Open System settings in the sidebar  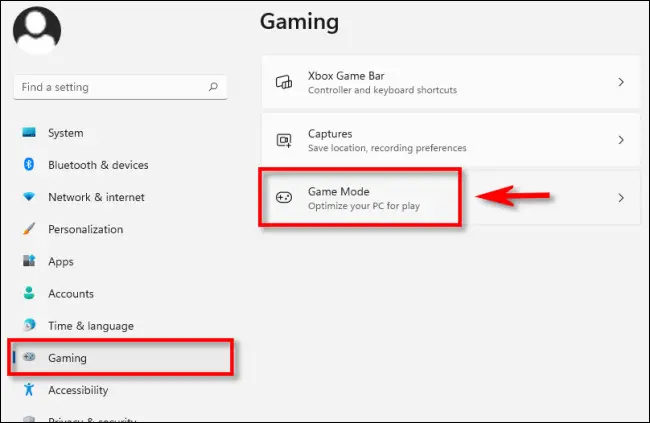pyautogui.click(x=65, y=133)
